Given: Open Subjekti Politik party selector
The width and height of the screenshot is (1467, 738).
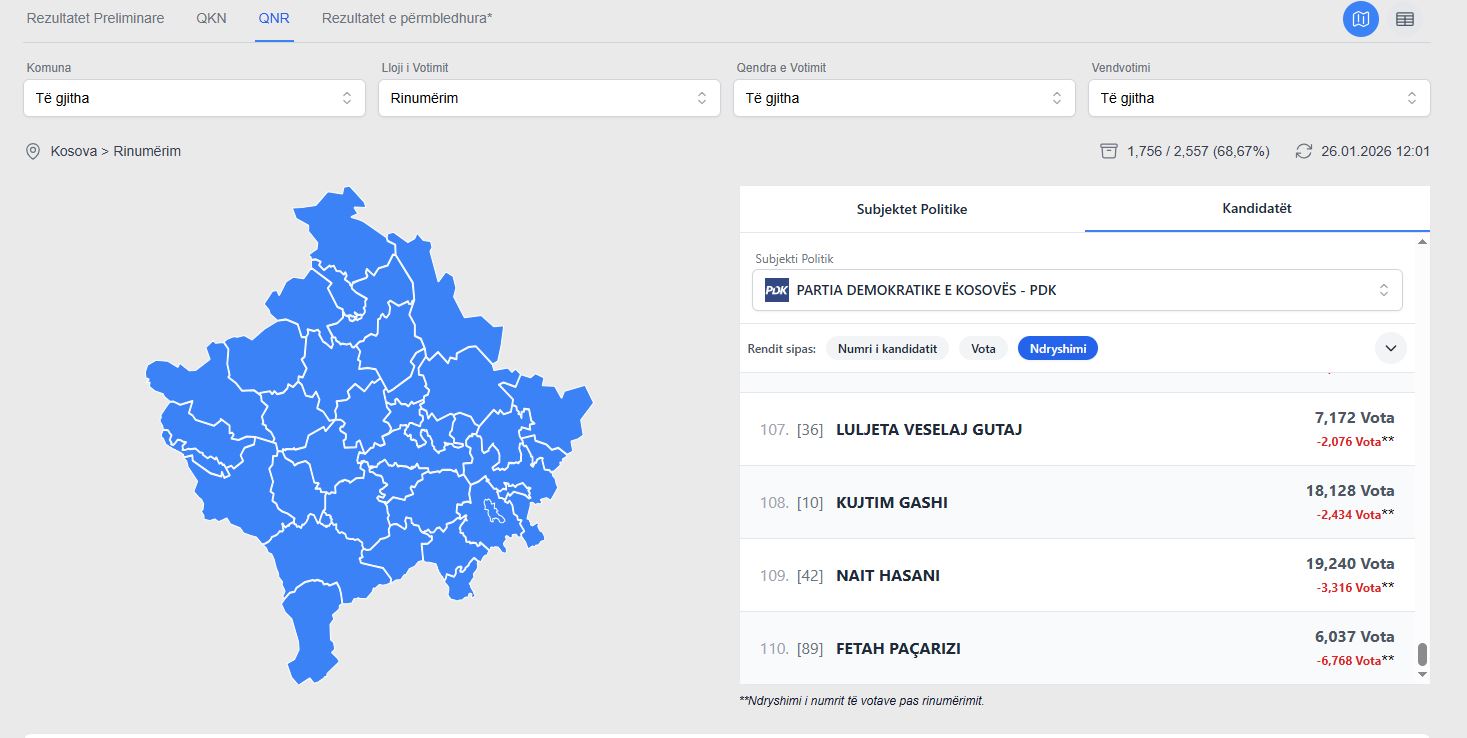Looking at the screenshot, I should coord(1077,290).
